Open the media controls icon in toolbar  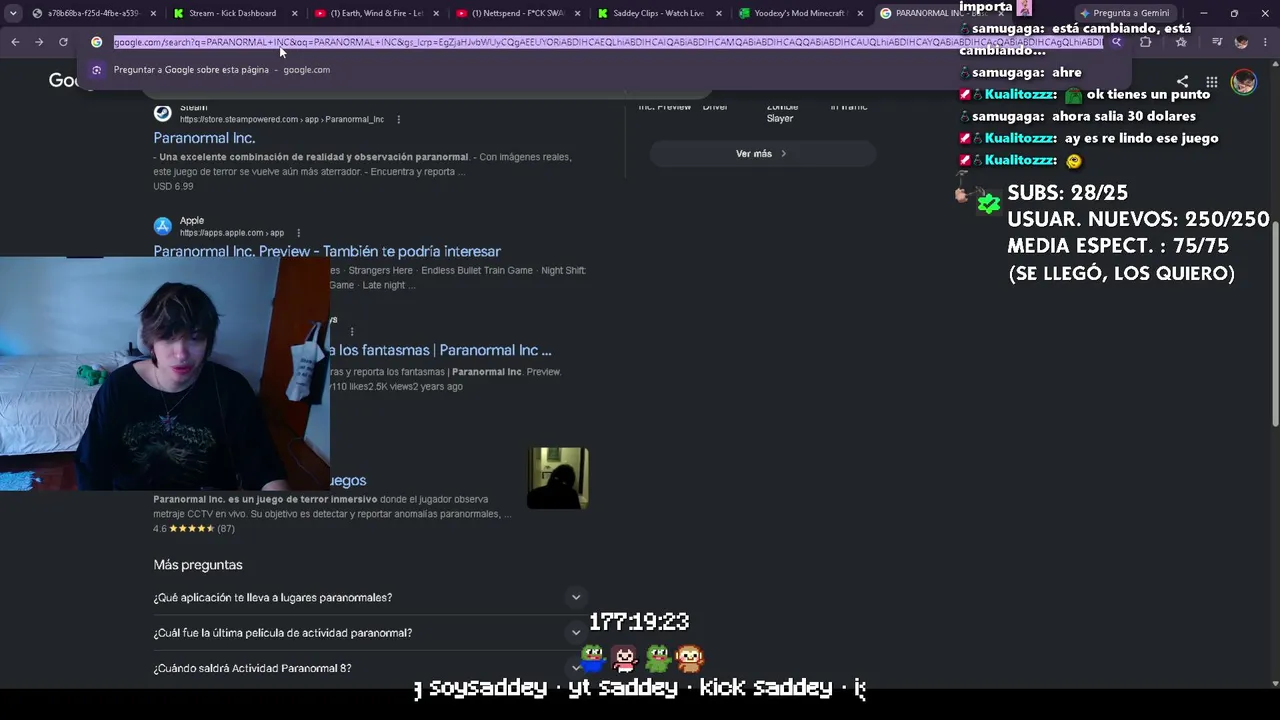coord(1216,42)
